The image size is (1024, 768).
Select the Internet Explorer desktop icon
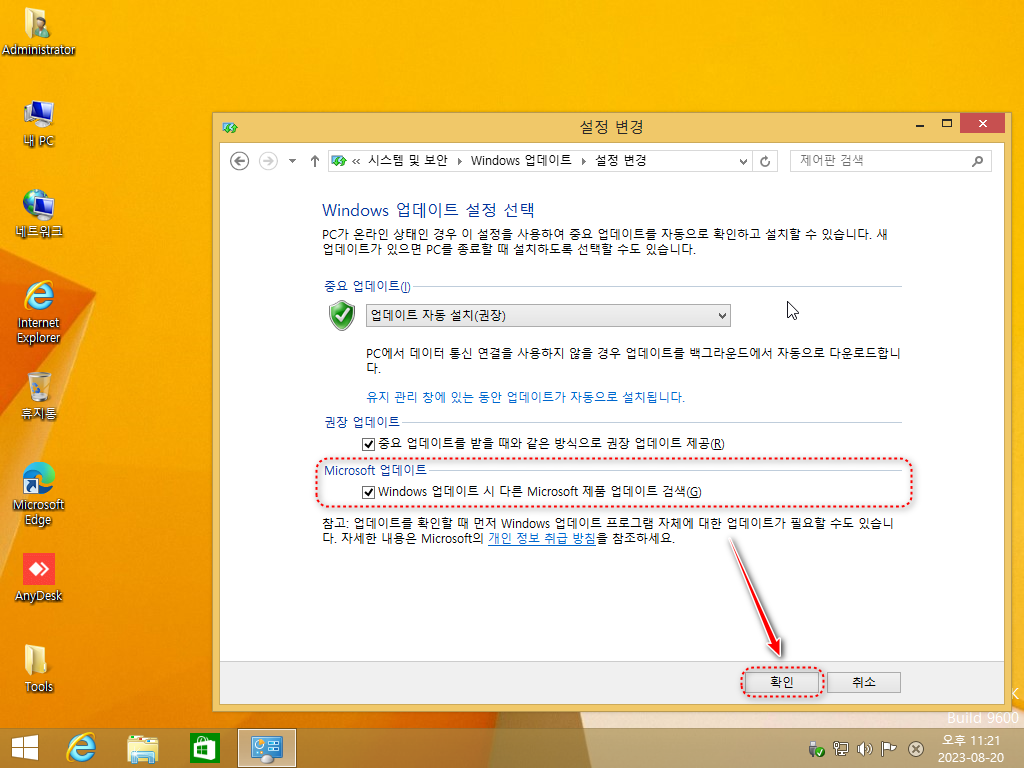(38, 312)
